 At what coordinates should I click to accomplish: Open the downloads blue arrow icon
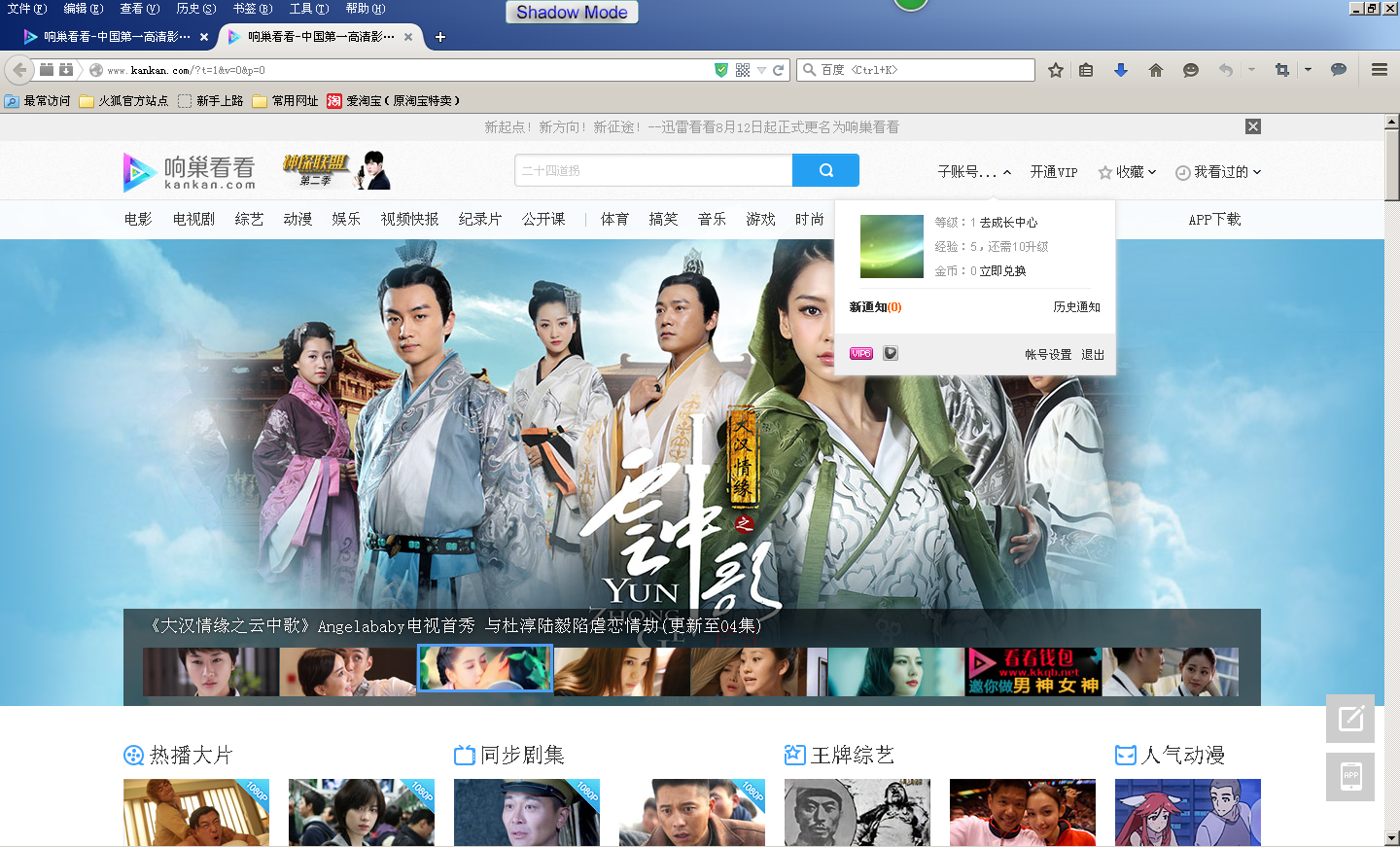click(x=1121, y=70)
